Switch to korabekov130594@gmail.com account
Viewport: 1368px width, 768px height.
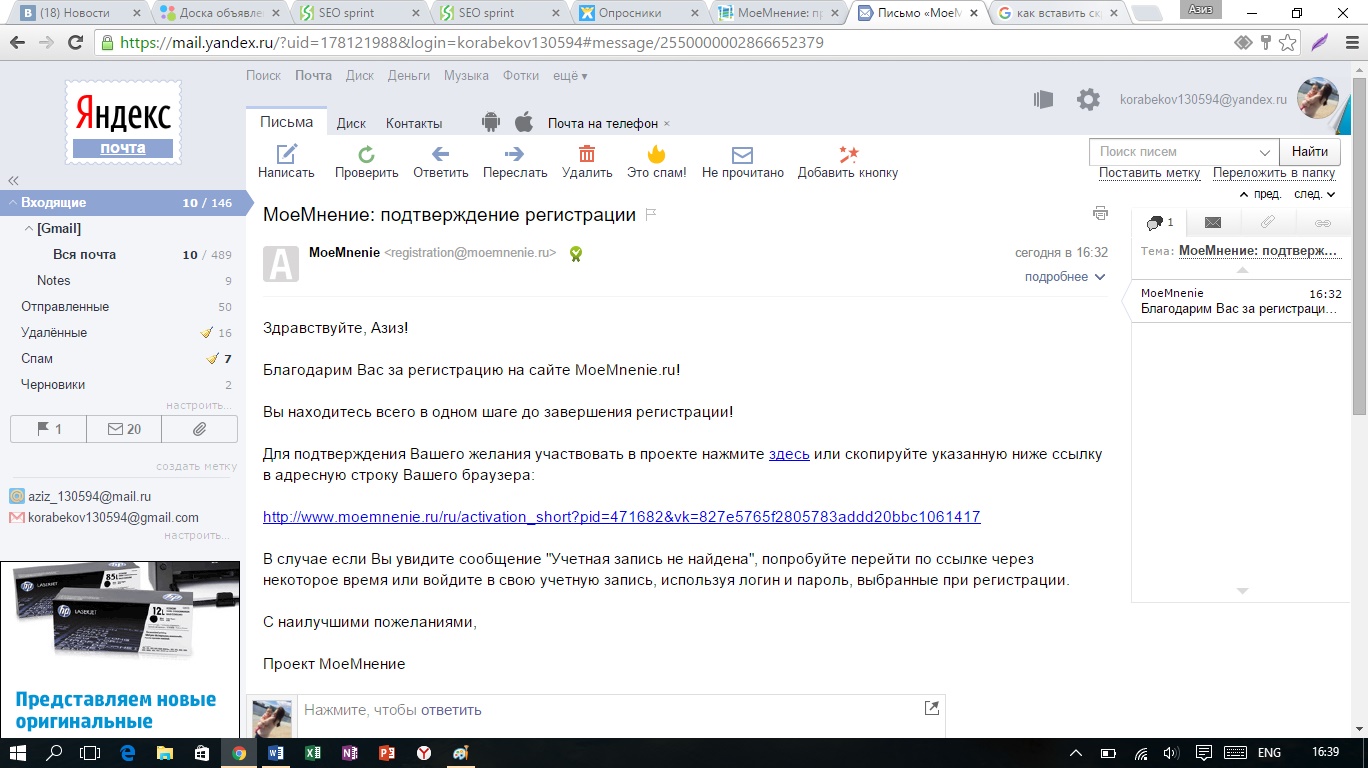(113, 518)
